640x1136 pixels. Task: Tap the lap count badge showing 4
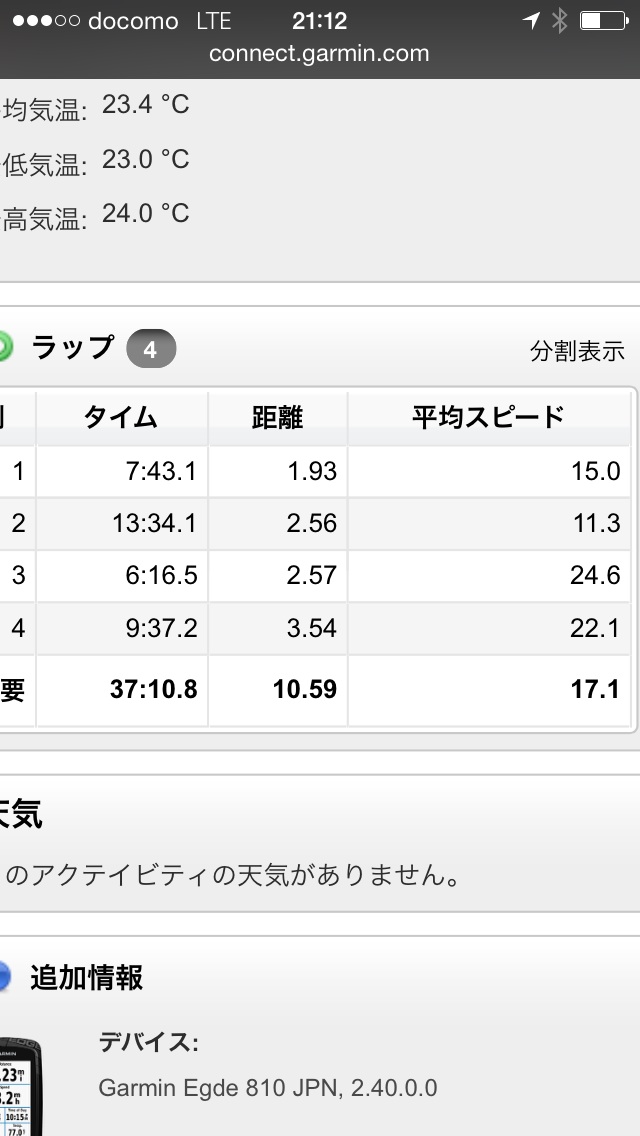pyautogui.click(x=150, y=350)
